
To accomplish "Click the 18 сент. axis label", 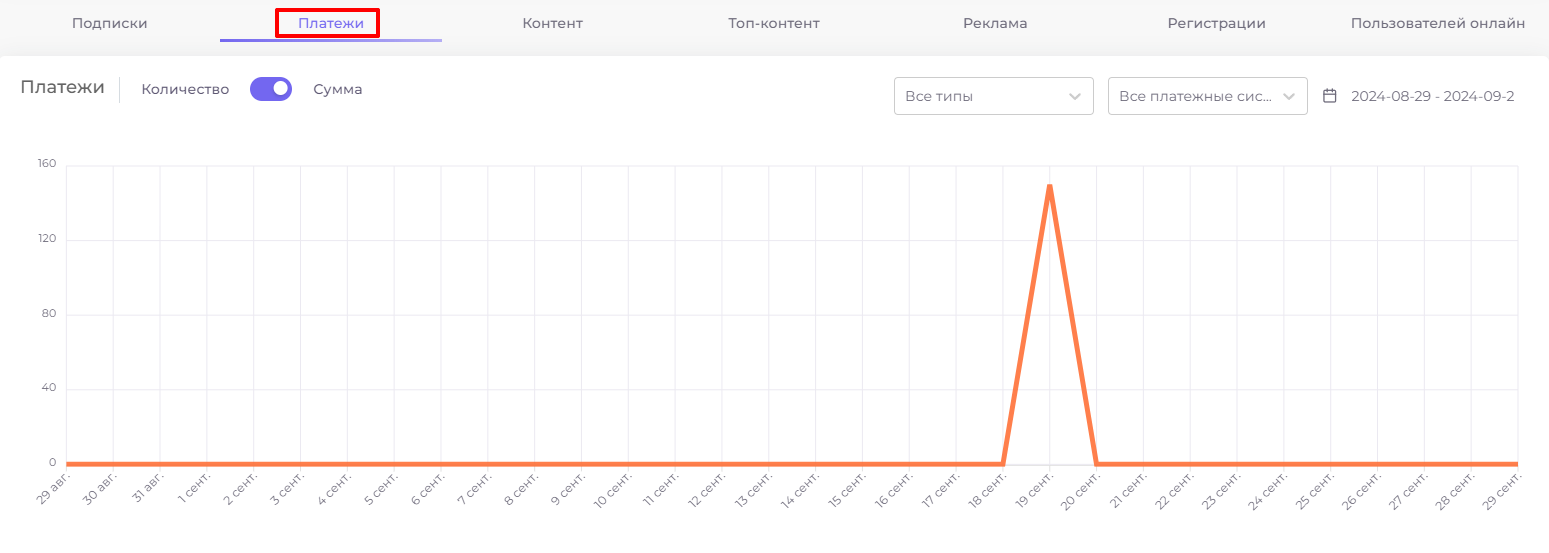I will tap(989, 493).
